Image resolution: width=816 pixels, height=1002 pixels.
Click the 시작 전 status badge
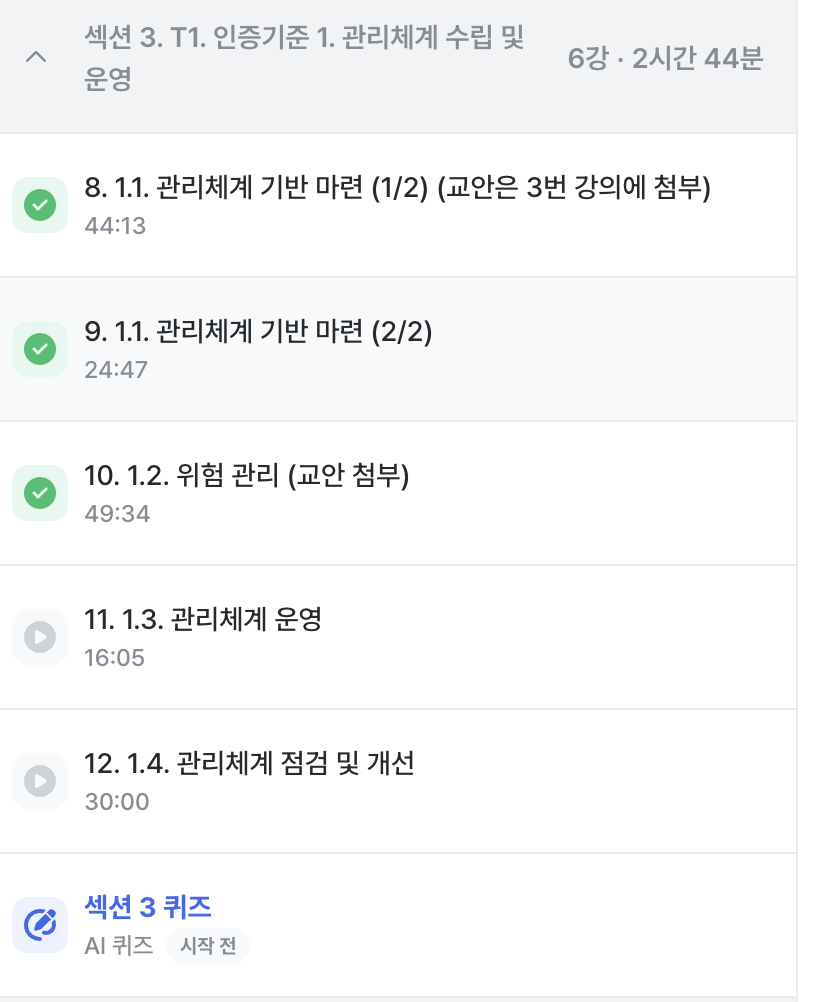point(208,946)
